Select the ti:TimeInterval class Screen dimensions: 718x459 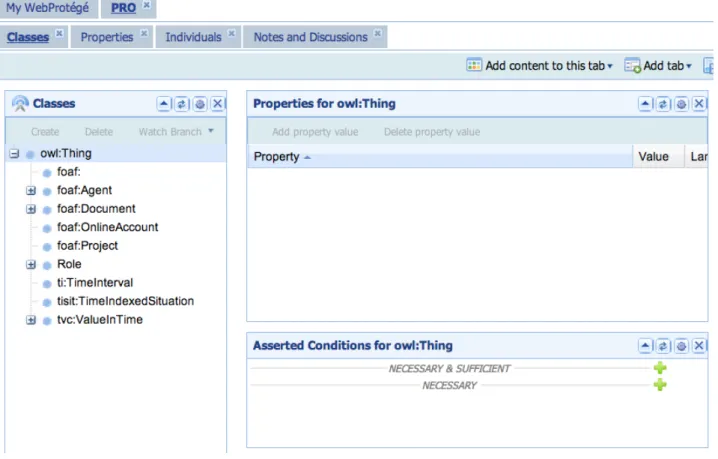(95, 283)
